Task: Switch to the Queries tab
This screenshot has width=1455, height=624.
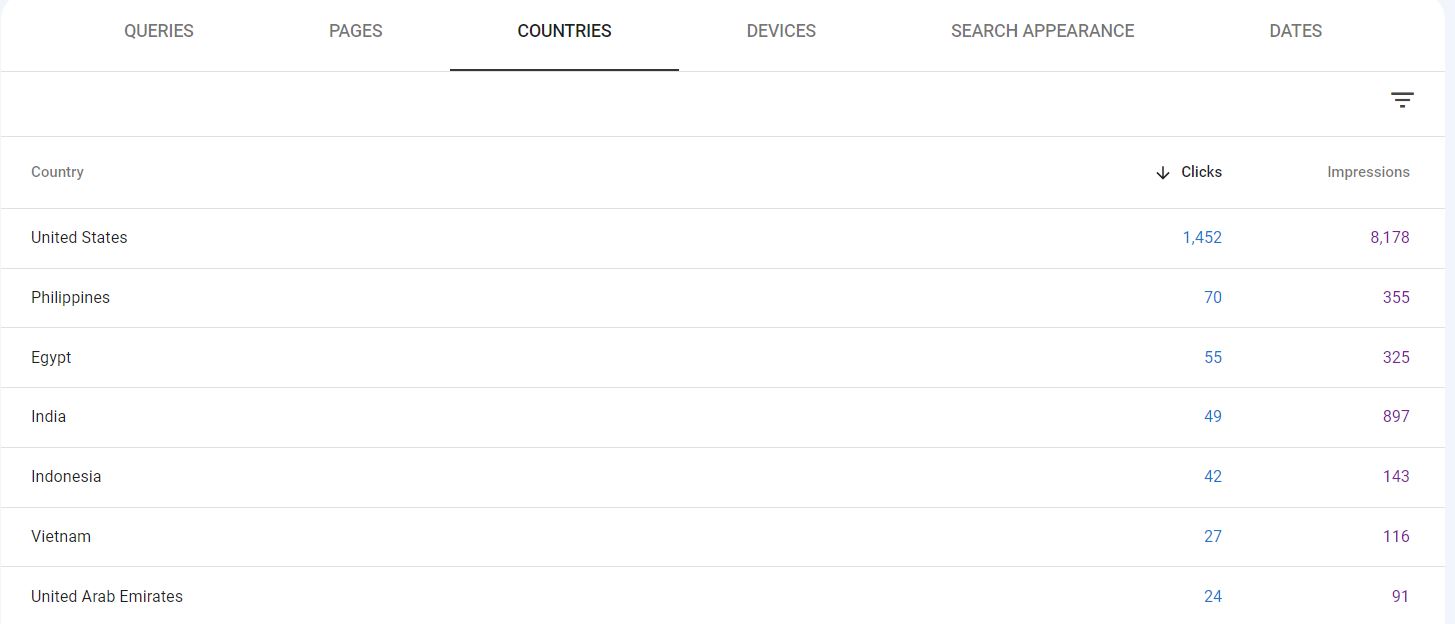Action: pyautogui.click(x=159, y=31)
